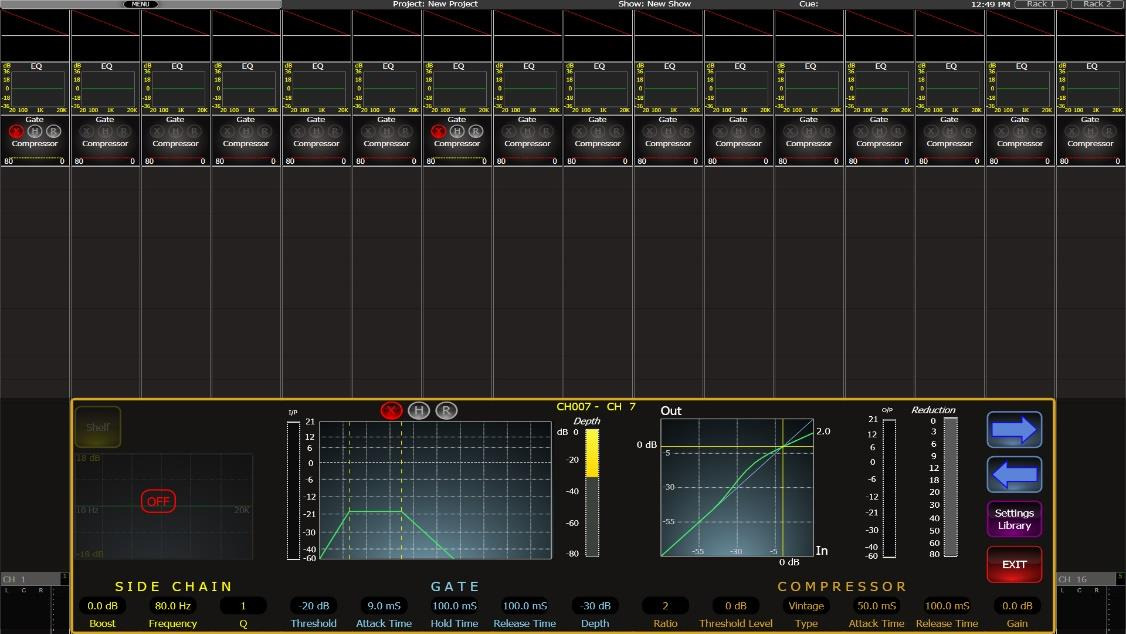Click channel 1's gate R icon
Image resolution: width=1126 pixels, height=634 pixels.
pos(53,132)
